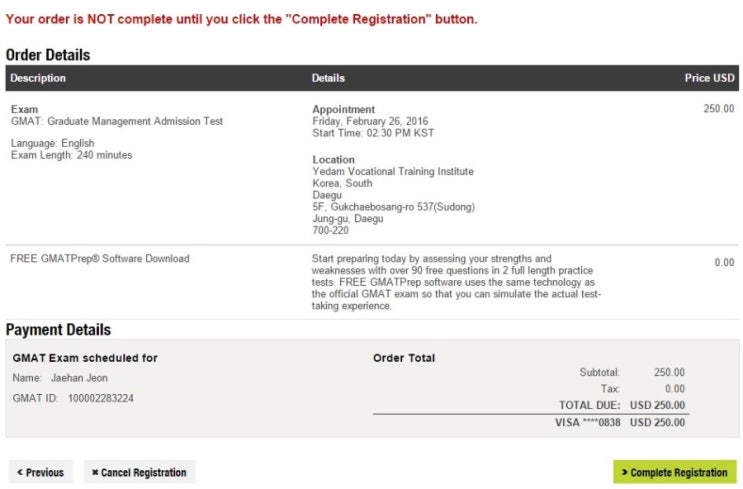The height and width of the screenshot is (489, 743).
Task: Click the FREE GMATPrep Software Download item
Action: pyautogui.click(x=99, y=259)
